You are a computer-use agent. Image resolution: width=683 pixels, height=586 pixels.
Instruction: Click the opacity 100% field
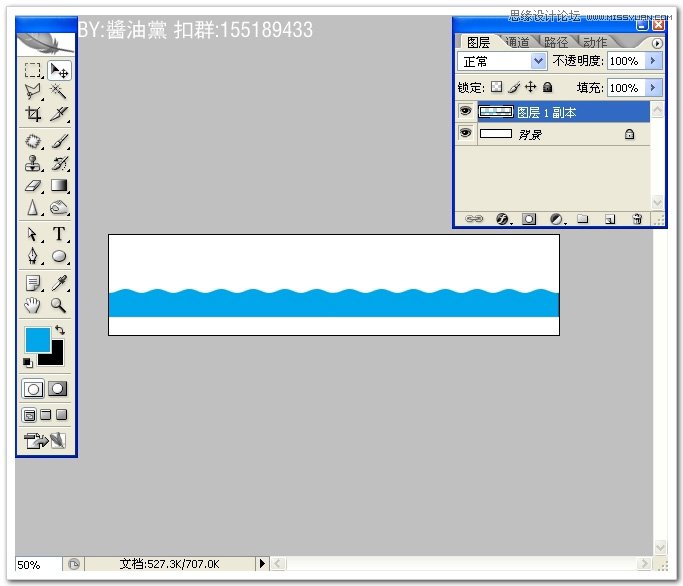pos(626,61)
